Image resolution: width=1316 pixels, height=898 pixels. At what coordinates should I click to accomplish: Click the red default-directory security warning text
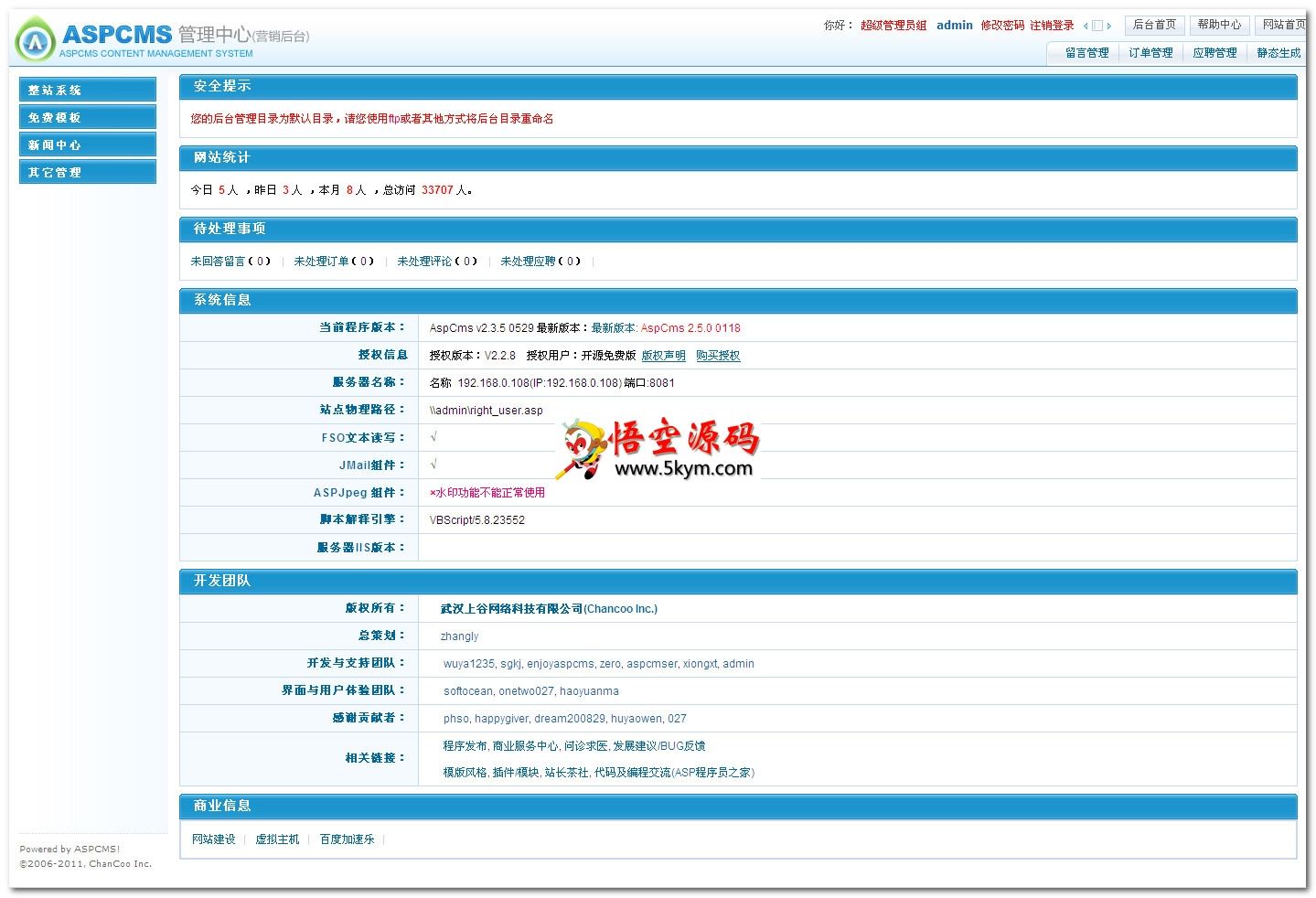[x=371, y=119]
